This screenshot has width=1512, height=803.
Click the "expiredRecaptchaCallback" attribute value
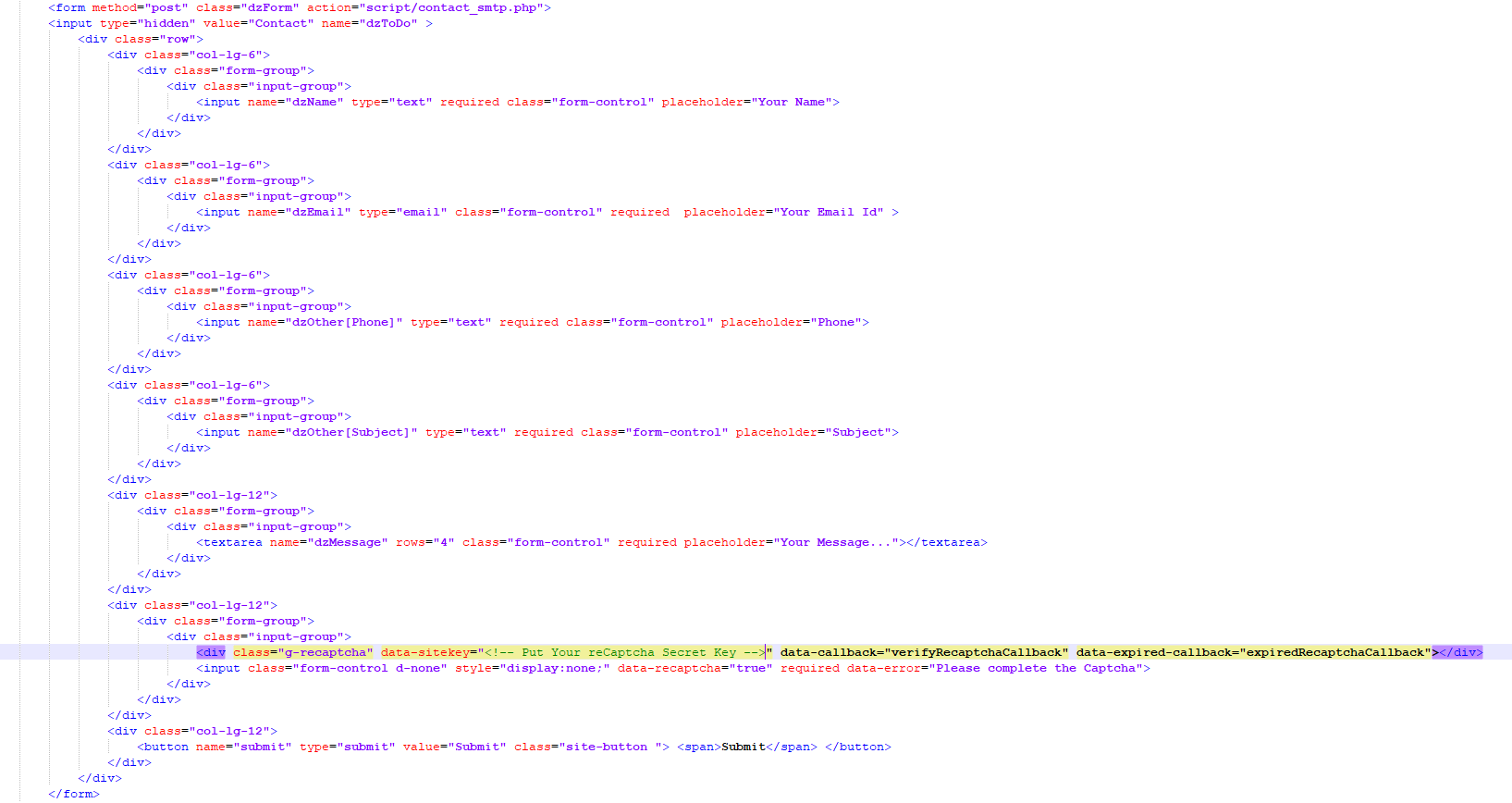click(x=1334, y=652)
